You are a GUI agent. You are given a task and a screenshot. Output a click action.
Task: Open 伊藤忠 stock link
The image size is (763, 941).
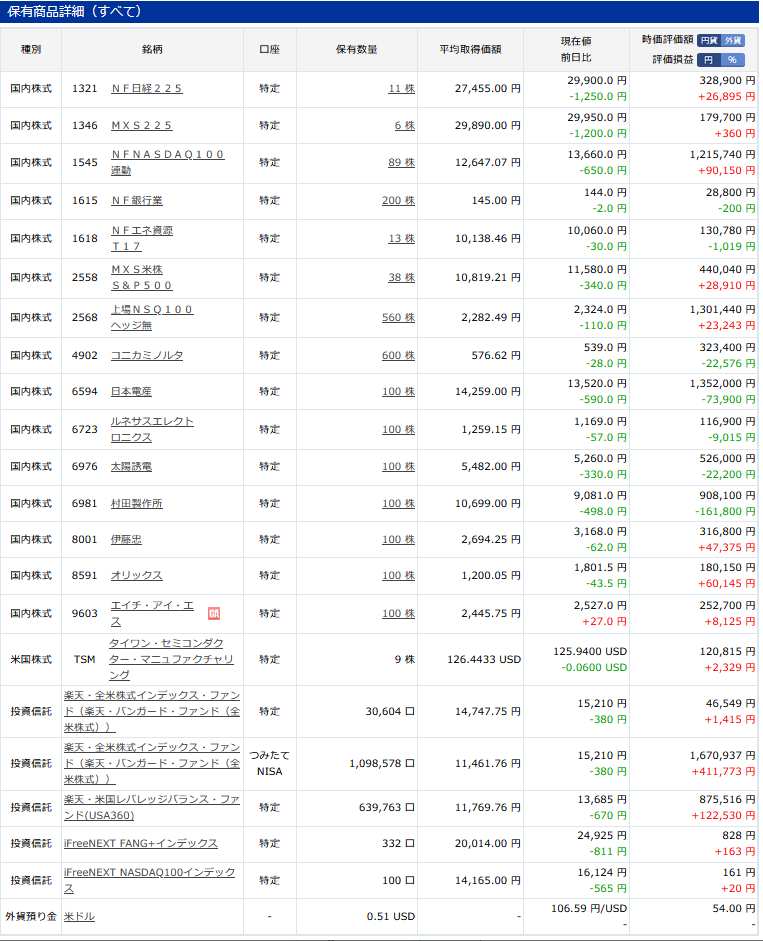click(126, 540)
